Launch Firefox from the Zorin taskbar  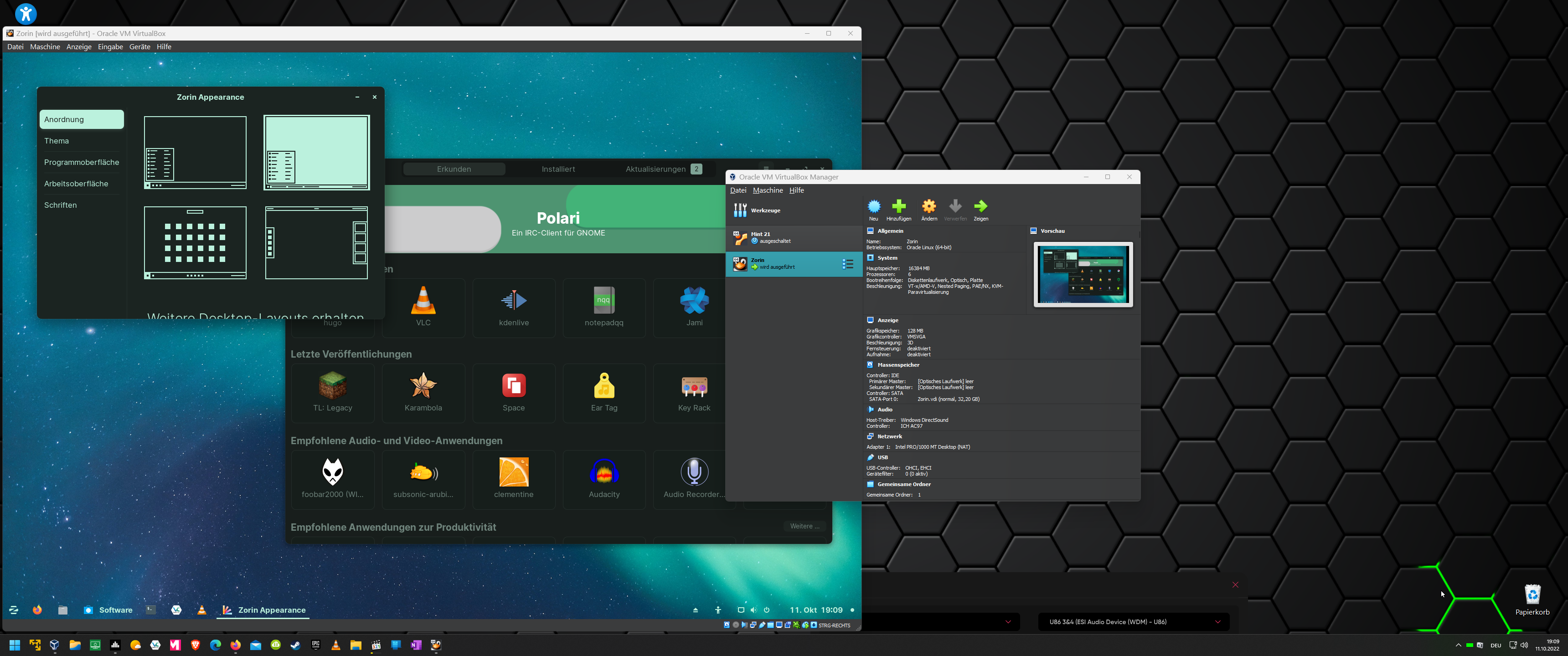point(37,610)
